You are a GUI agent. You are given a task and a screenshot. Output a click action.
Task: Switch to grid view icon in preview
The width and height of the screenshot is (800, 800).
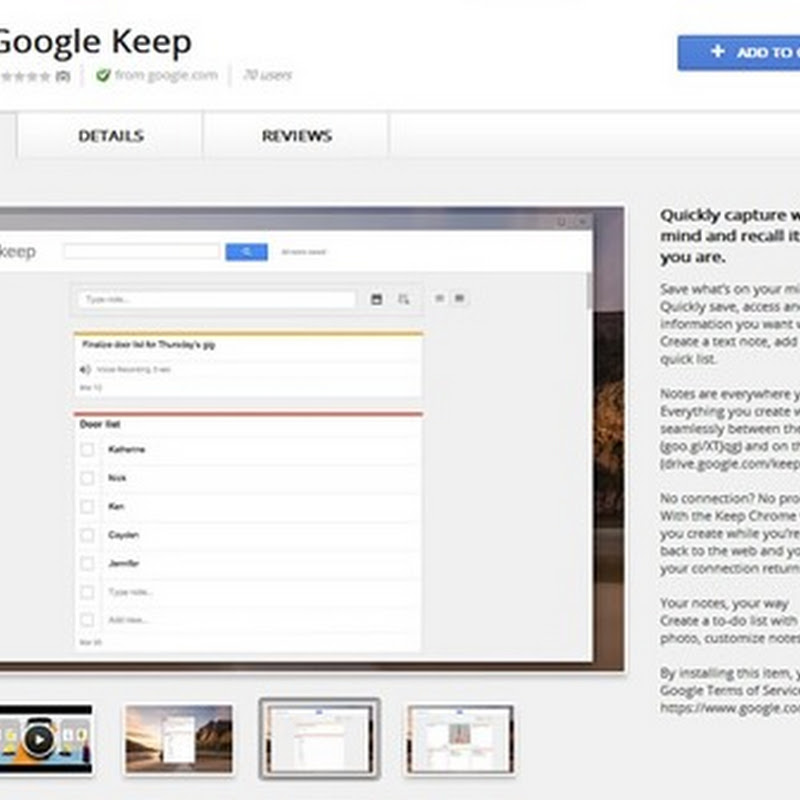point(459,298)
